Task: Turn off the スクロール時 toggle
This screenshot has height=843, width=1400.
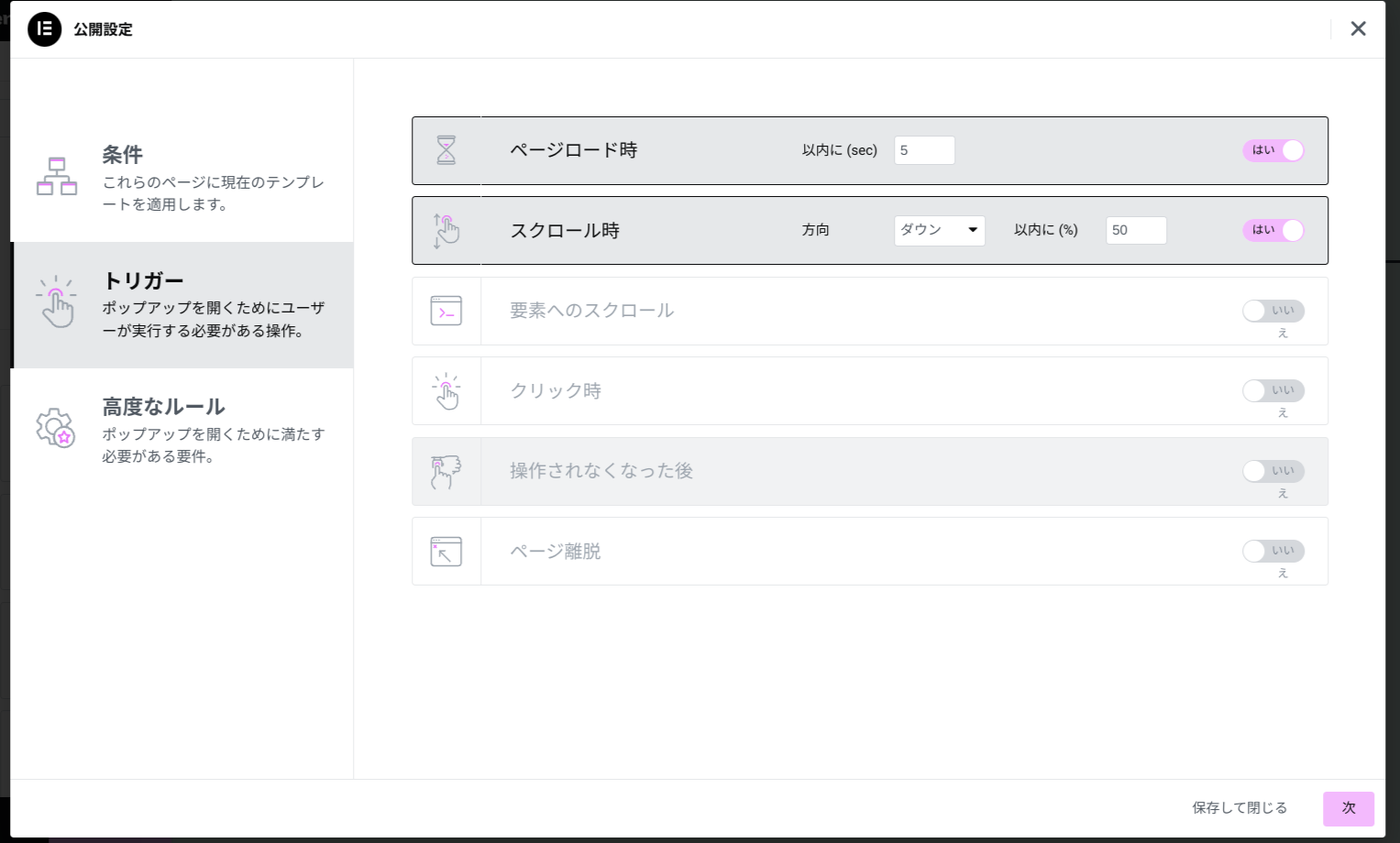Action: coord(1273,230)
